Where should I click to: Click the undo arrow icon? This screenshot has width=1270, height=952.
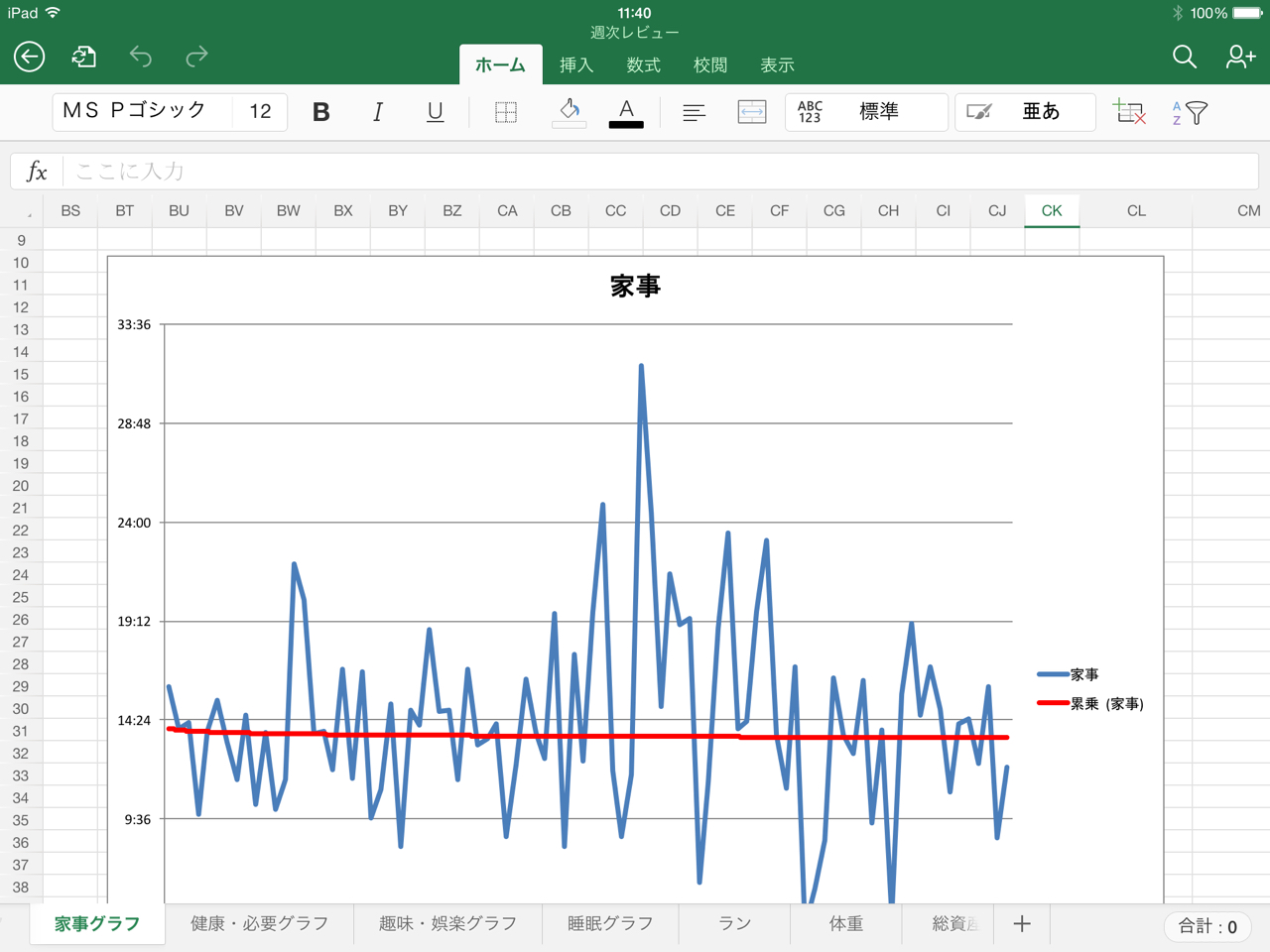(141, 57)
